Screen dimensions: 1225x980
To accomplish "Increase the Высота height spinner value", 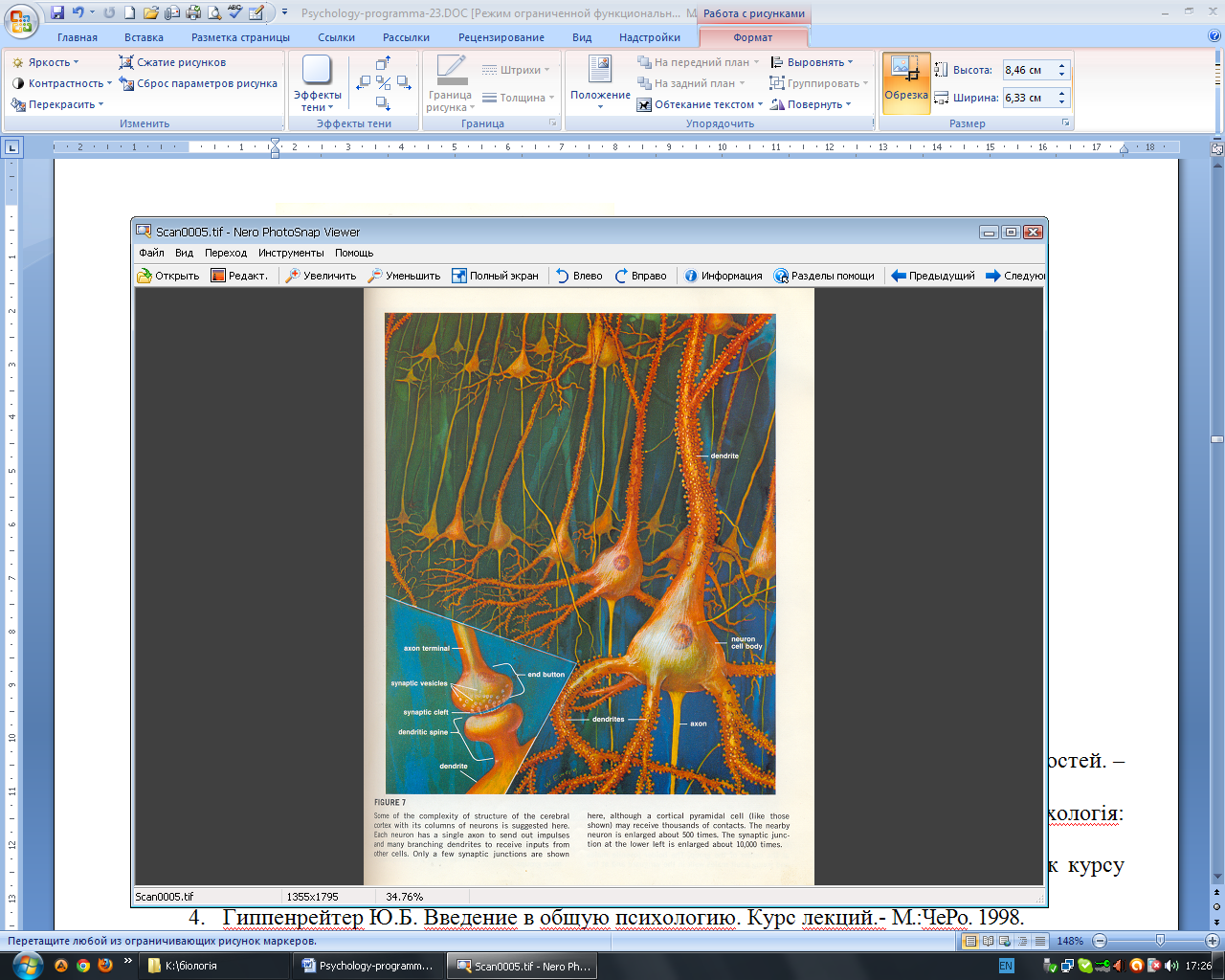I will 1061,66.
